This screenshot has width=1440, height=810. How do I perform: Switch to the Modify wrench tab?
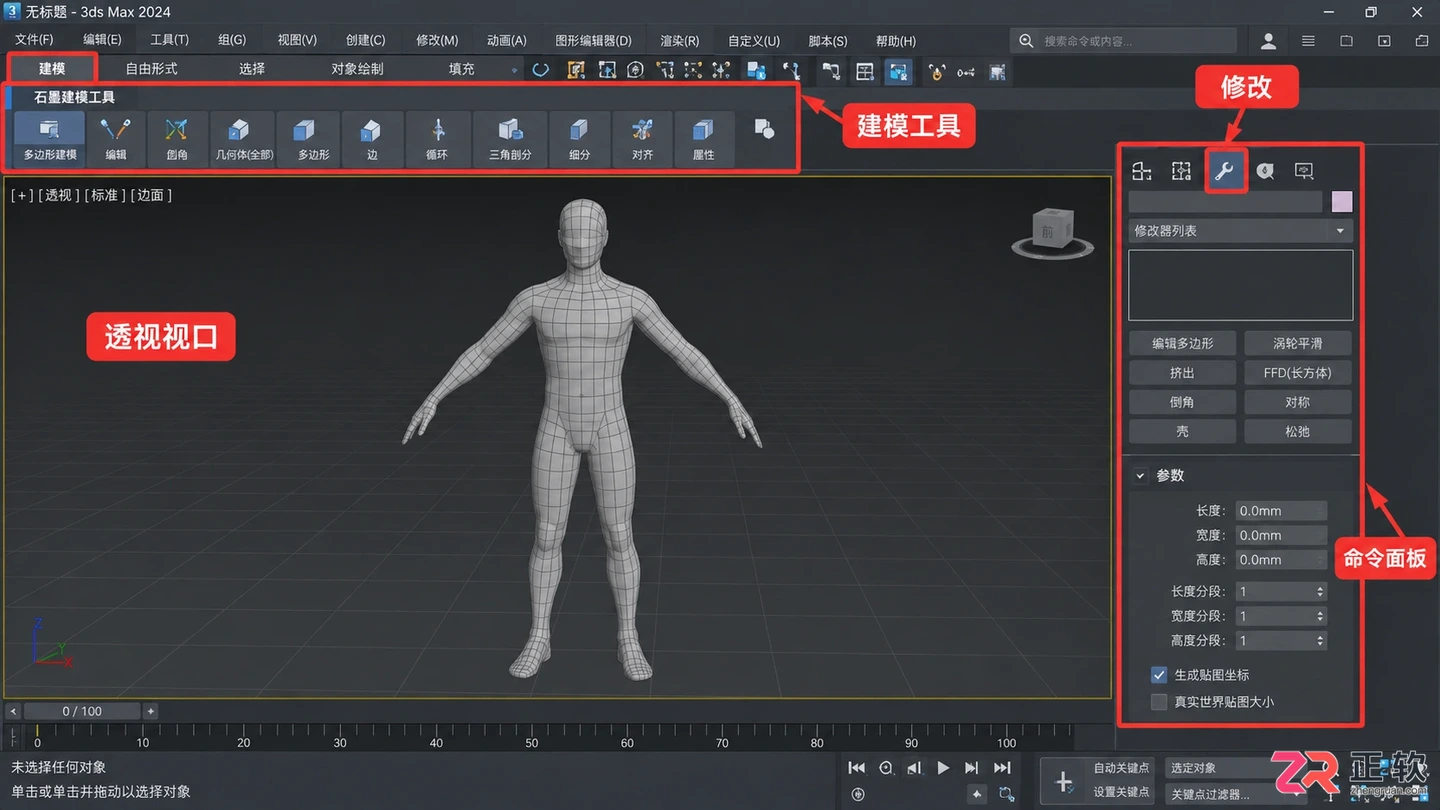[1224, 171]
